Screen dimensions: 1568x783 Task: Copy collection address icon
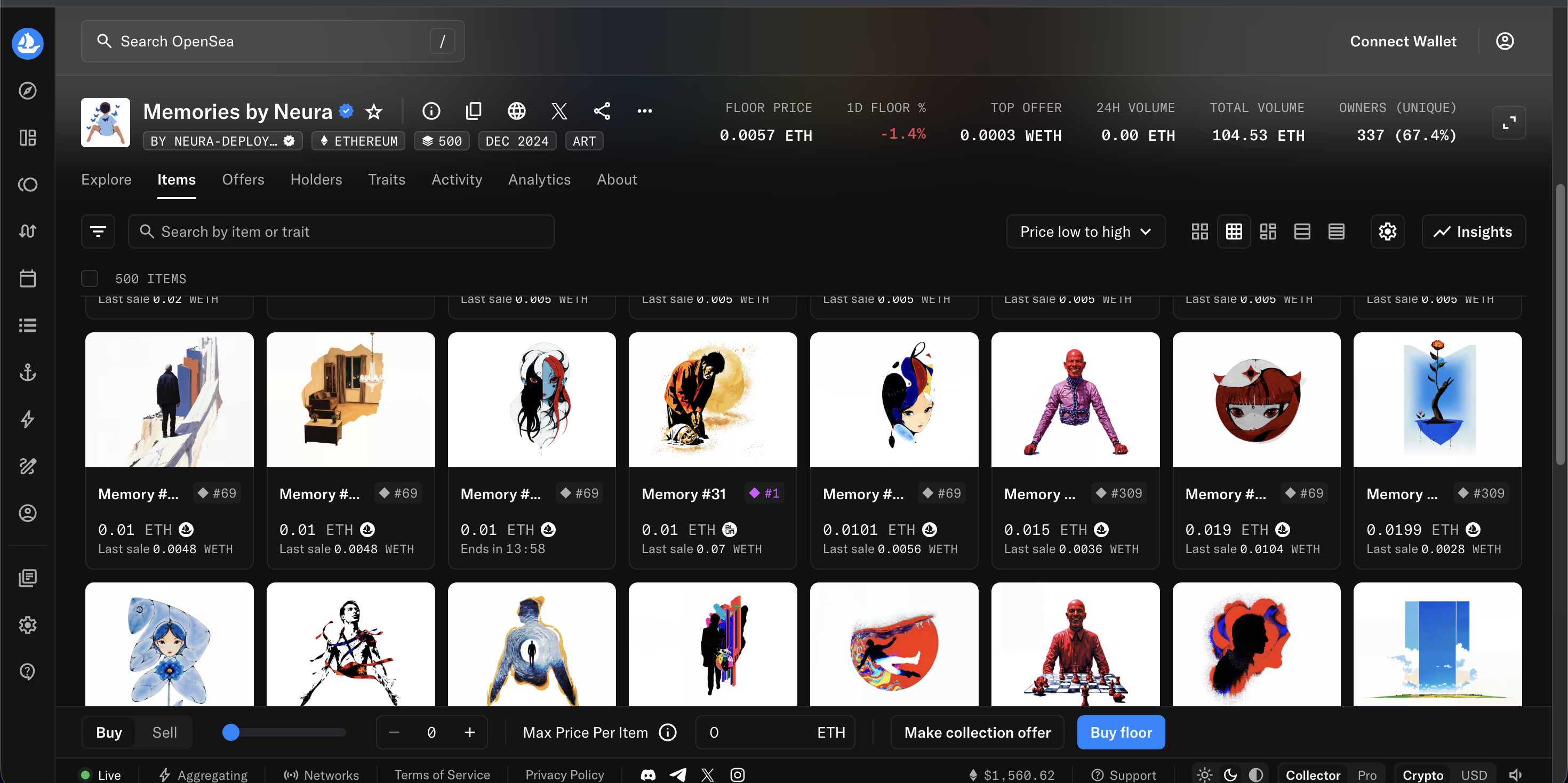pos(474,111)
